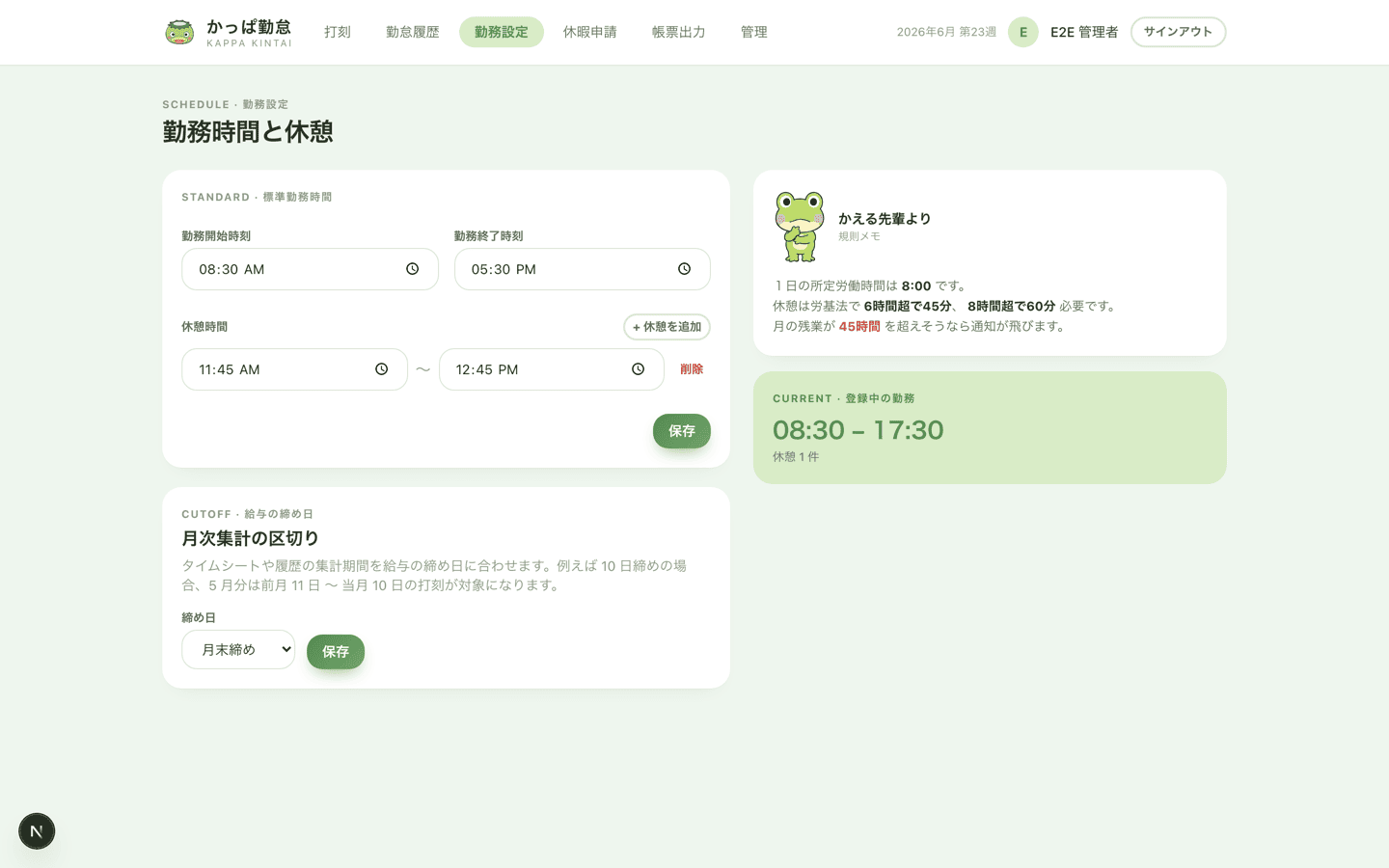Image resolution: width=1389 pixels, height=868 pixels.
Task: Focus the 12:45 PM break end field
Action: pos(552,369)
